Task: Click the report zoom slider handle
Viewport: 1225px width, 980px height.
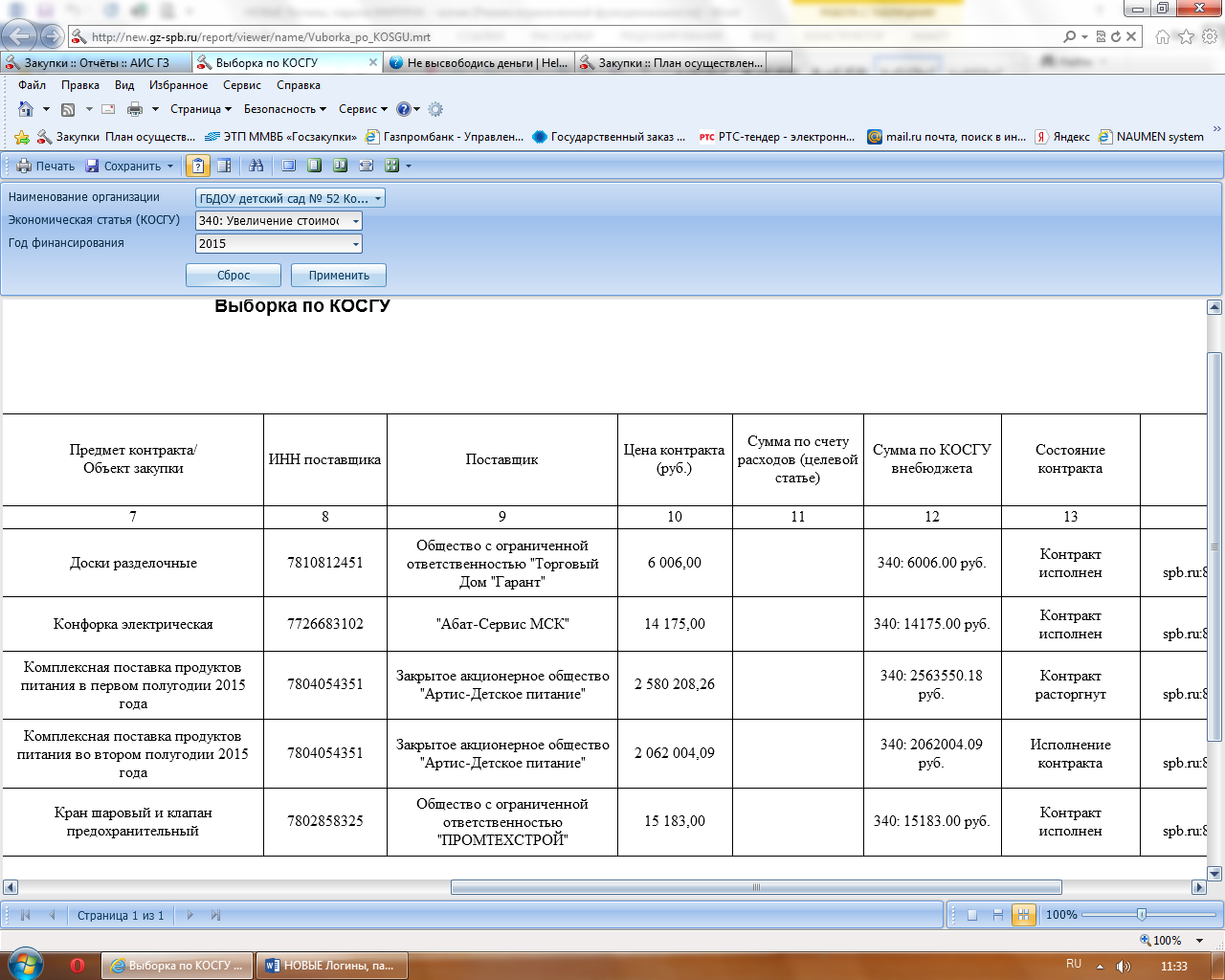Action: tap(1141, 915)
